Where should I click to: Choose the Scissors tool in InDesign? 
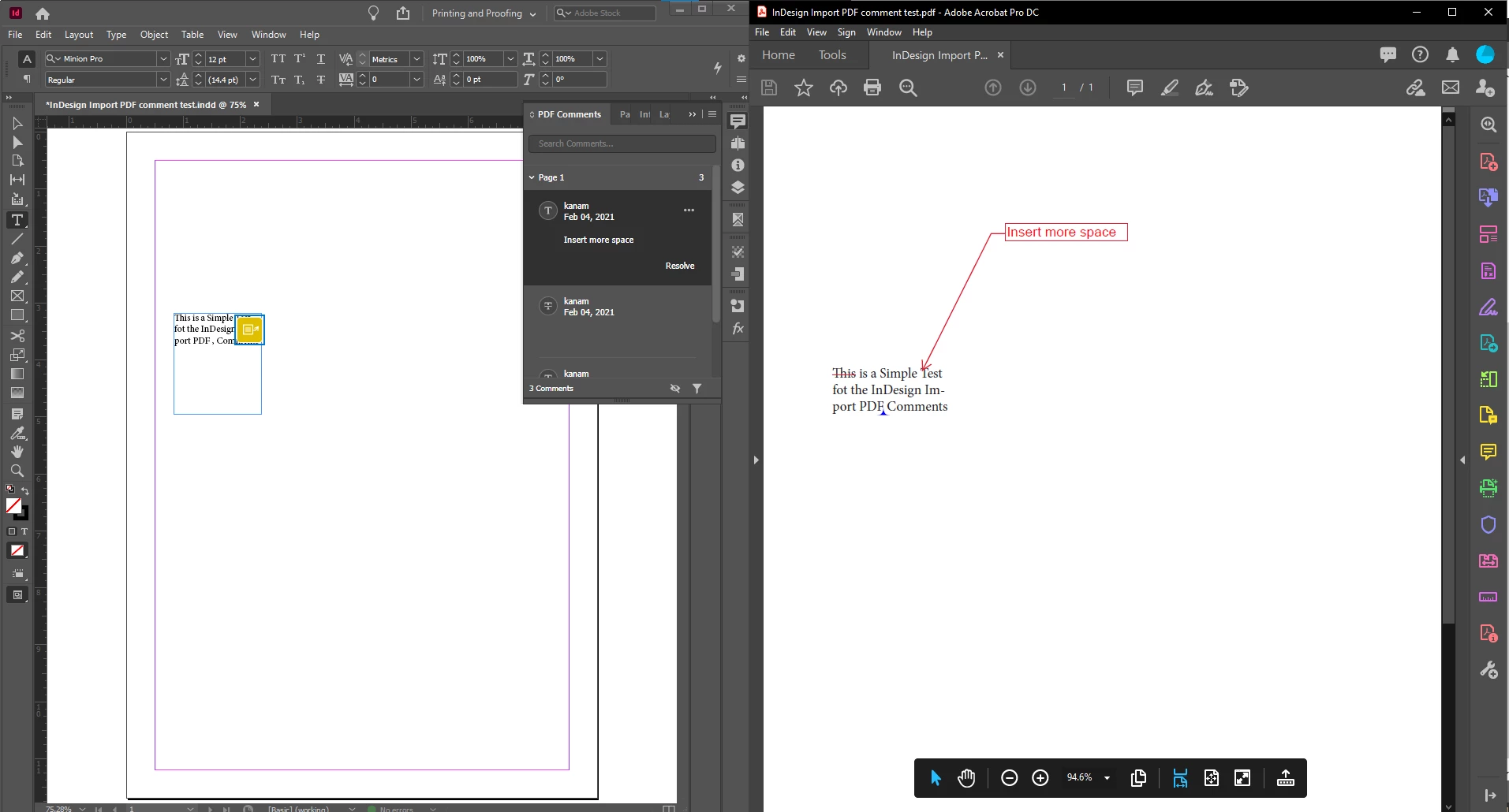(x=17, y=335)
